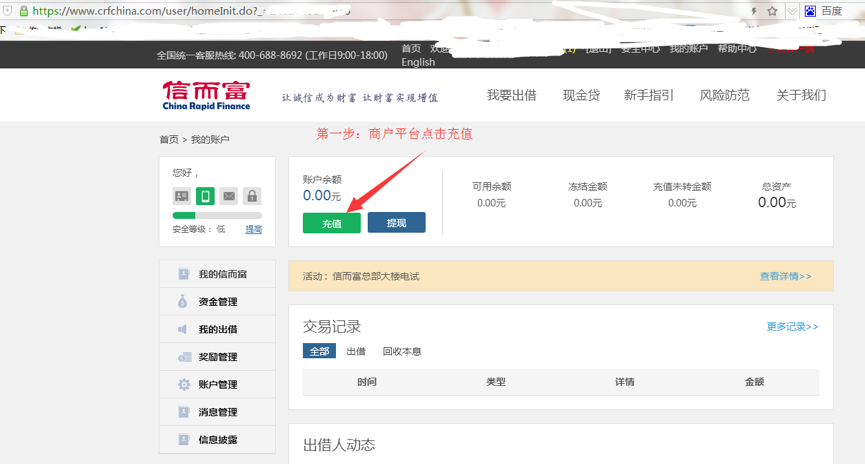Click the 活动:信而富总部大楼电试 notice text
This screenshot has width=865, height=464.
pos(361,276)
